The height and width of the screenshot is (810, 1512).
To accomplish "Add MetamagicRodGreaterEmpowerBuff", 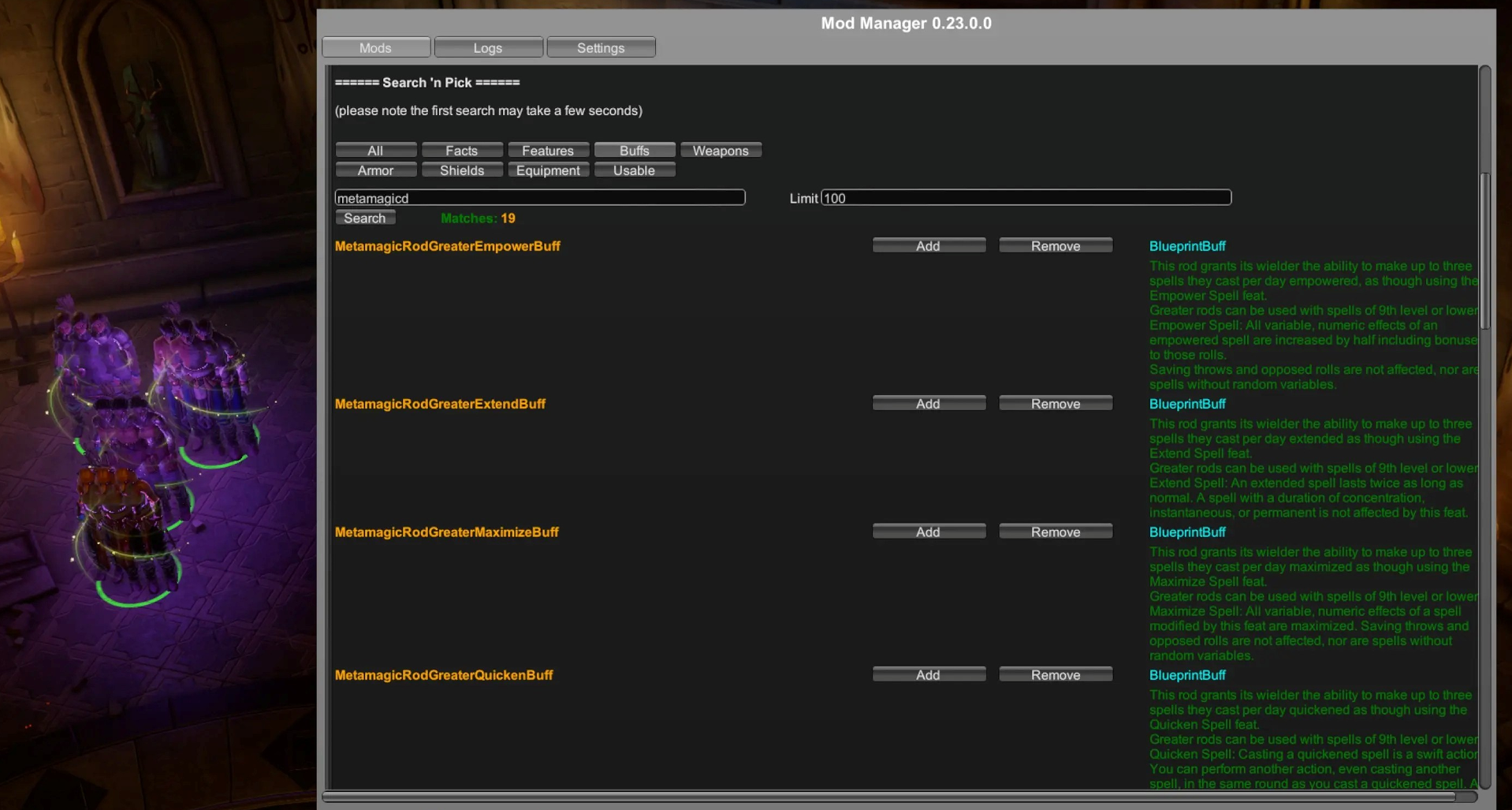I will tap(928, 246).
